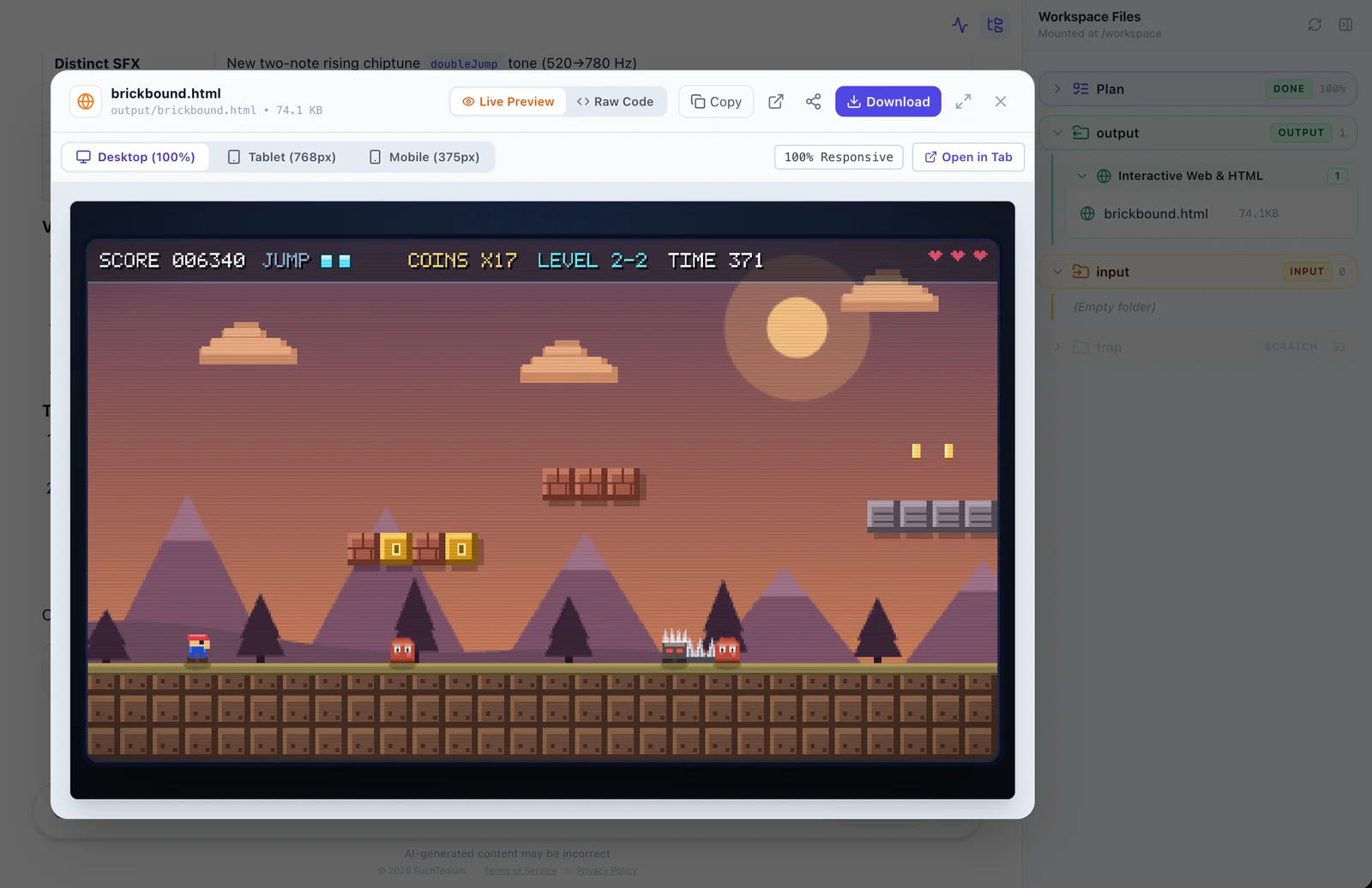Click the output folder icon
The image size is (1372, 888).
pyautogui.click(x=1080, y=133)
